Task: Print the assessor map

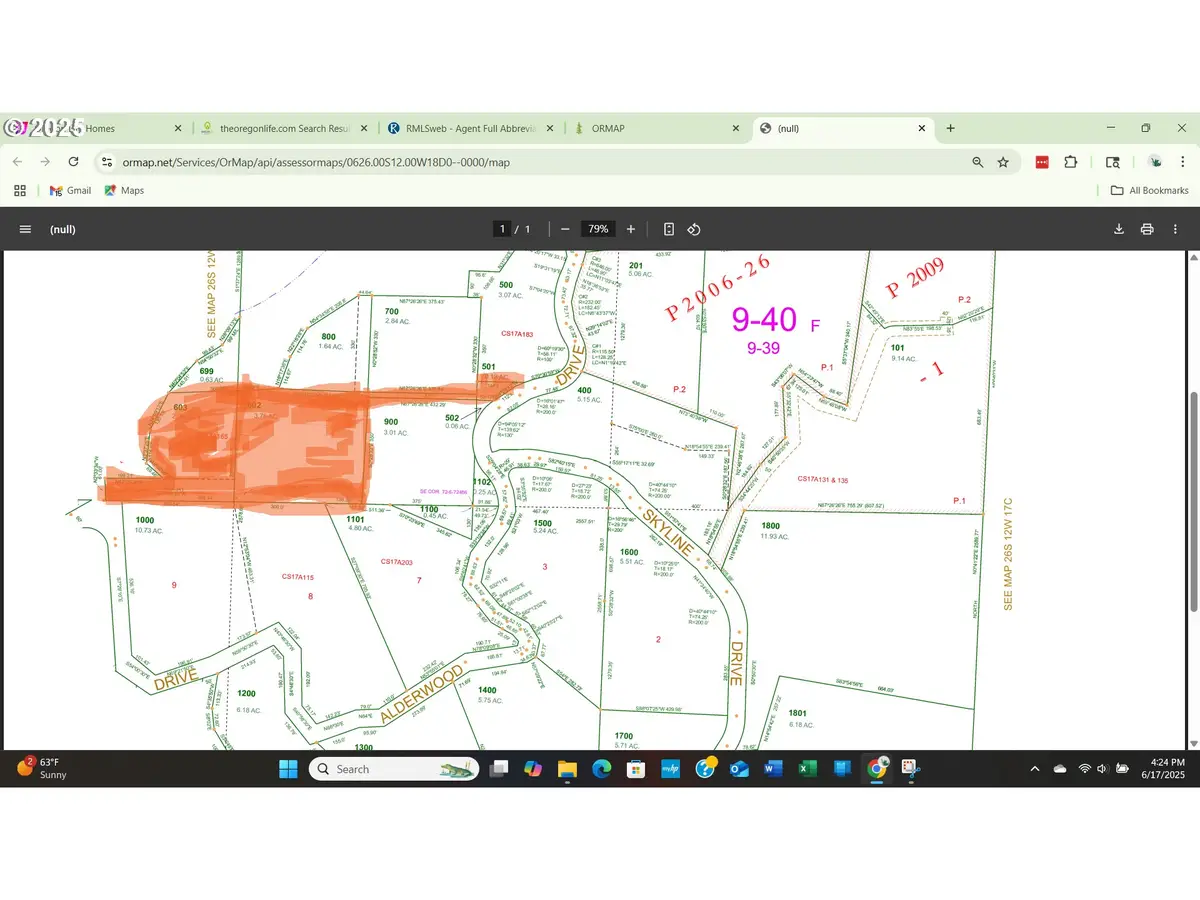Action: tap(1147, 229)
